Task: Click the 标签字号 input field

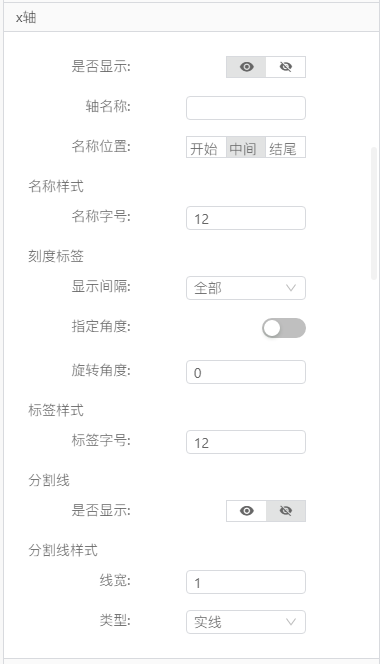Action: point(246,442)
